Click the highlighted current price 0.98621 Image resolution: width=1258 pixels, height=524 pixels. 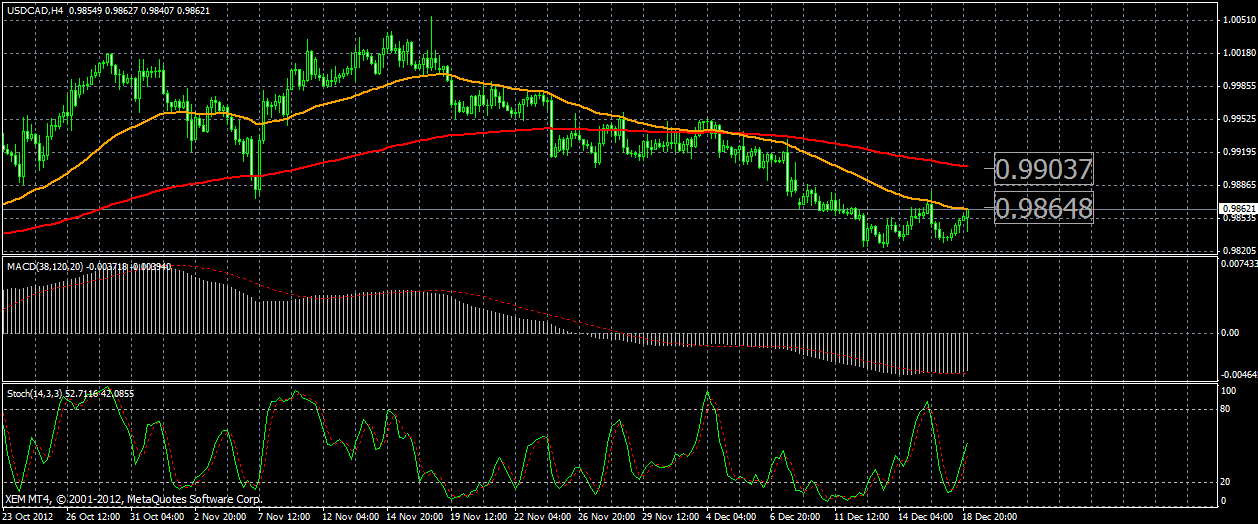[x=1237, y=209]
